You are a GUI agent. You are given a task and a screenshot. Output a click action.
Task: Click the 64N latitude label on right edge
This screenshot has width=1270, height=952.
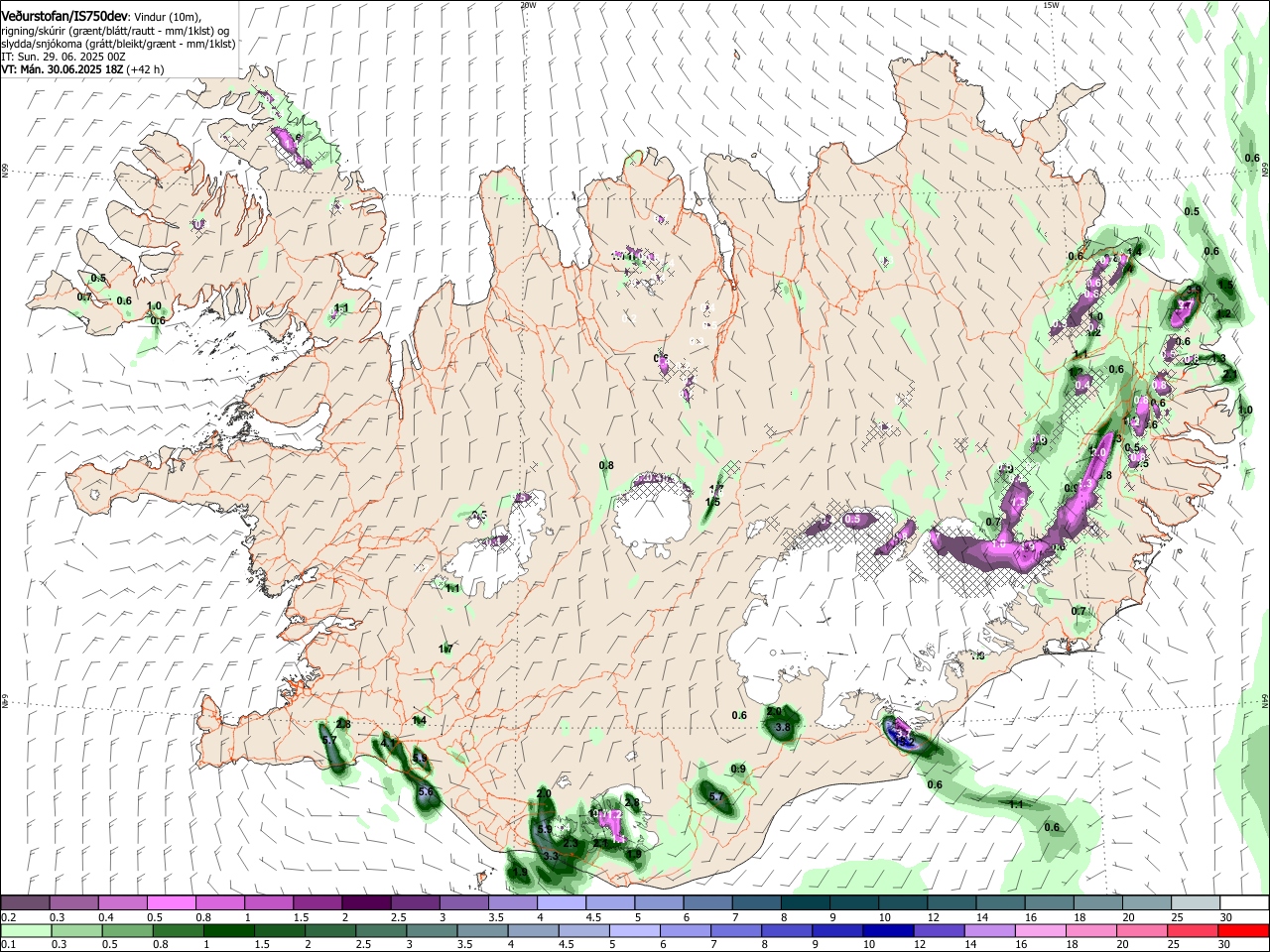click(1265, 700)
